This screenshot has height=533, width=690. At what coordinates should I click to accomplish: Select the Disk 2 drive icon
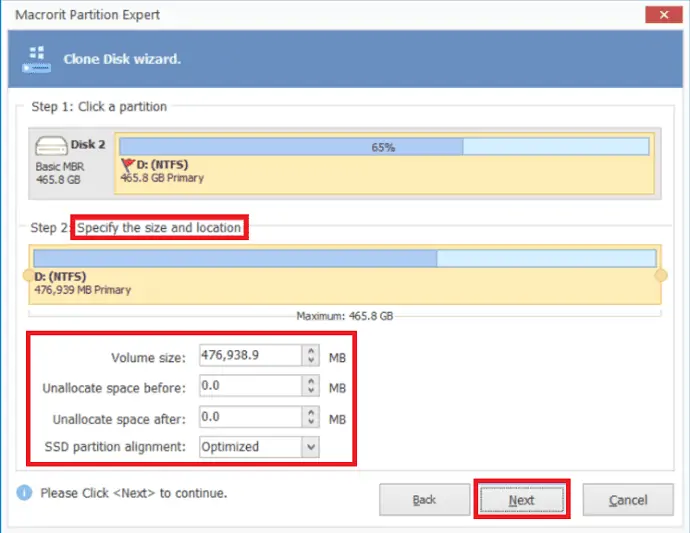(x=53, y=146)
